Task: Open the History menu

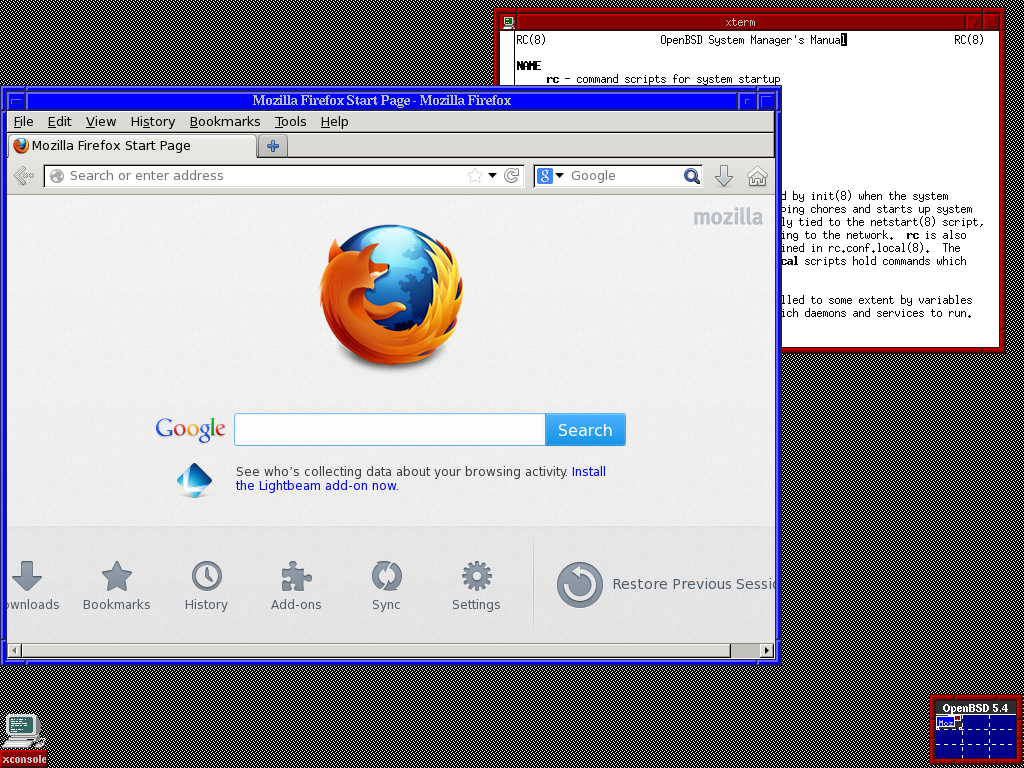Action: 153,121
